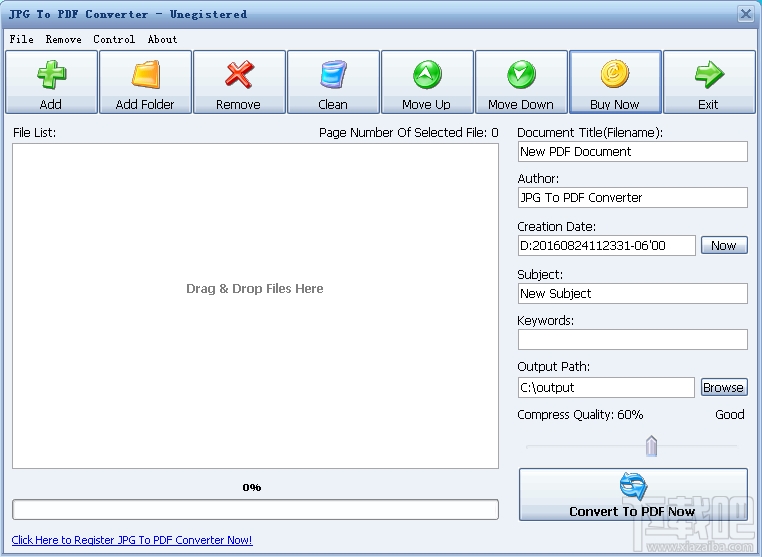Screen dimensions: 762x557
Task: Open the Control menu
Action: [114, 39]
